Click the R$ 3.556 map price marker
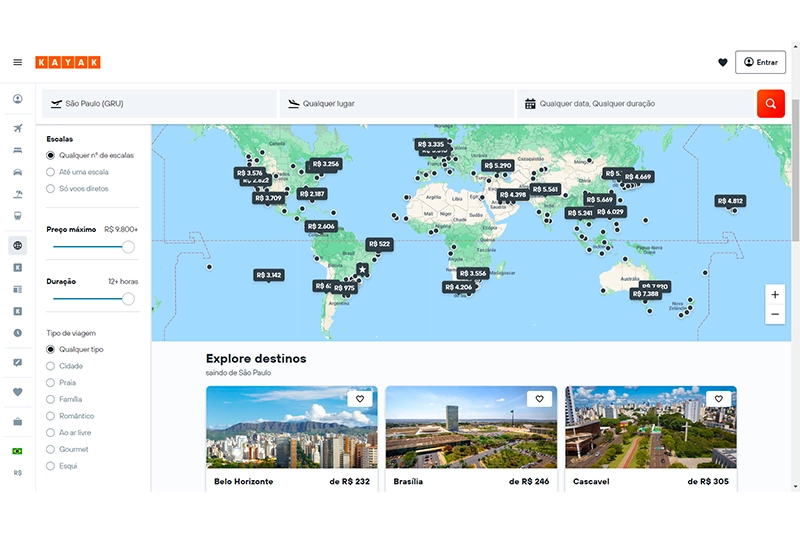Screen dimensions: 800x533 click(x=473, y=273)
